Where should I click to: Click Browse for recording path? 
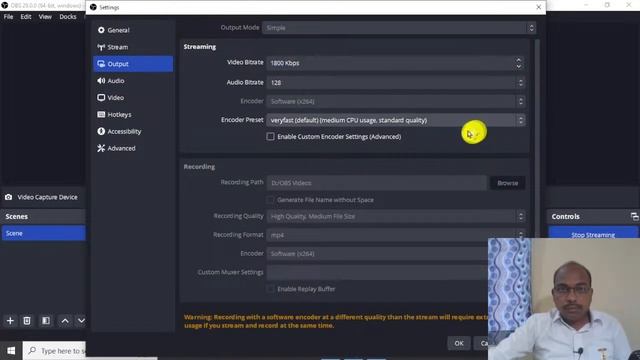(507, 183)
